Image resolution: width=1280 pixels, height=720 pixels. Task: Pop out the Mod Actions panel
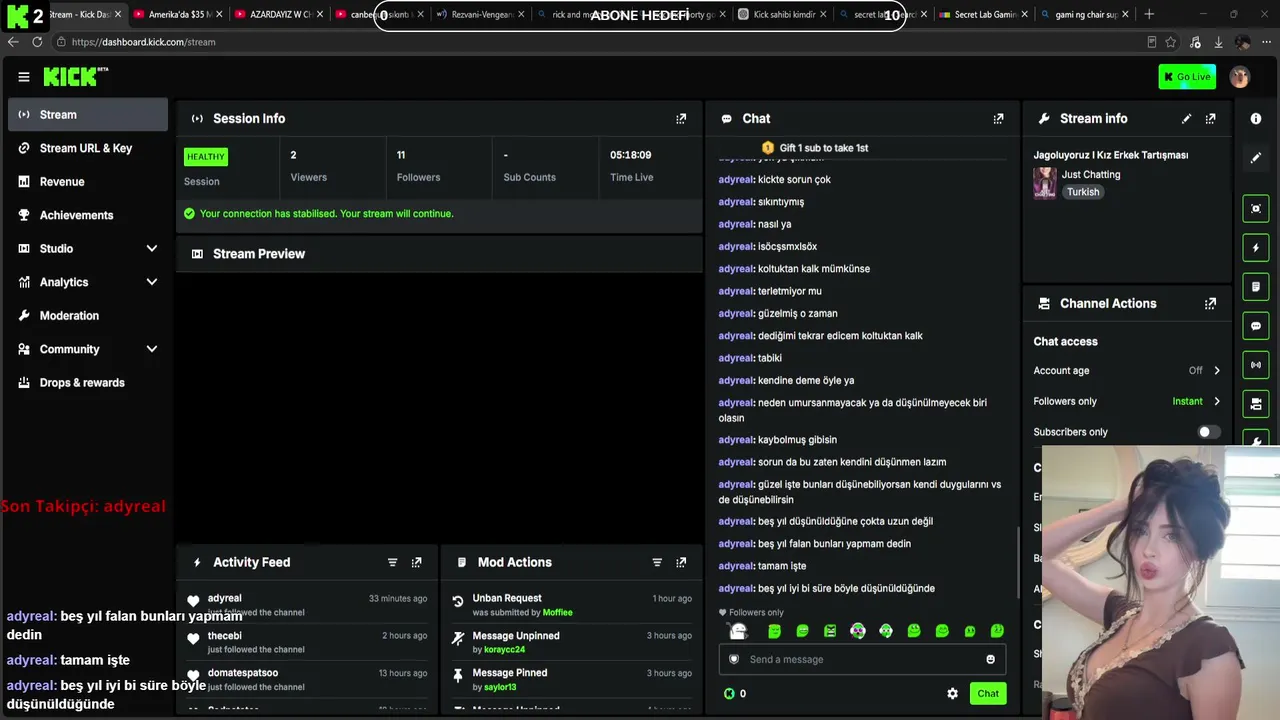681,562
